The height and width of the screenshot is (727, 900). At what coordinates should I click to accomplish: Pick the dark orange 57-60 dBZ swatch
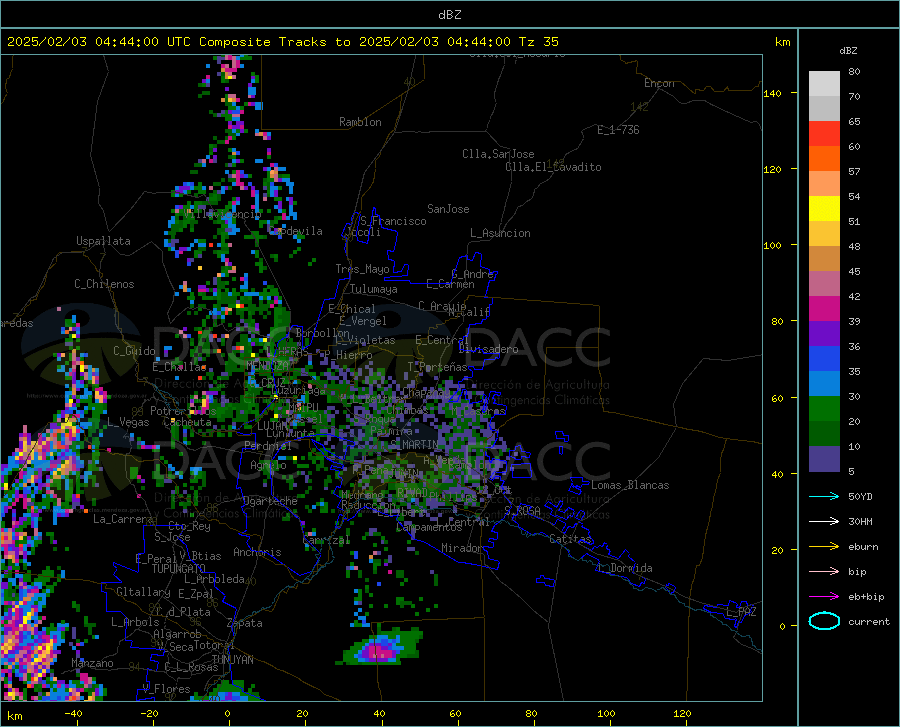824,159
